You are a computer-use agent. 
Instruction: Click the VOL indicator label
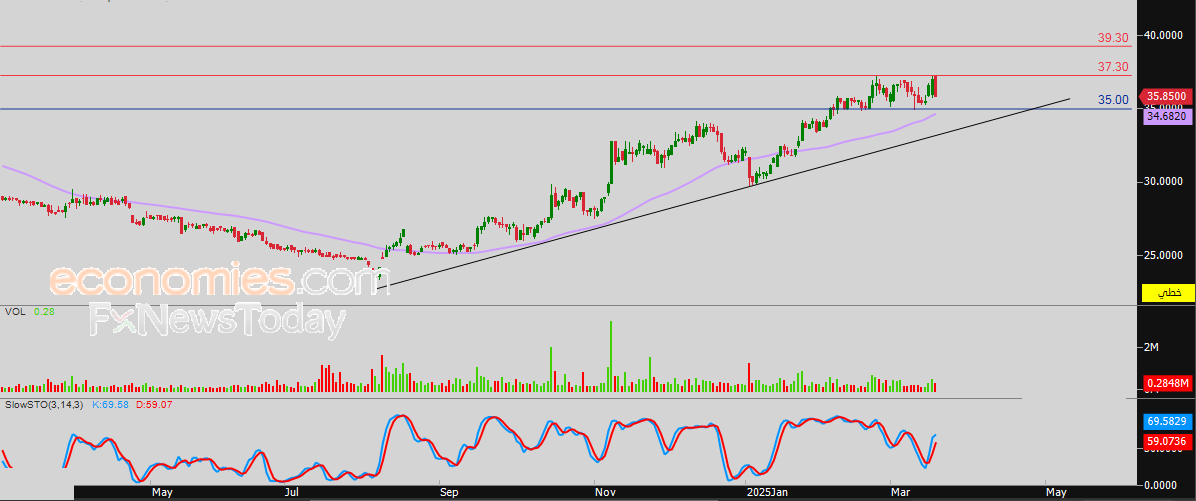point(14,312)
